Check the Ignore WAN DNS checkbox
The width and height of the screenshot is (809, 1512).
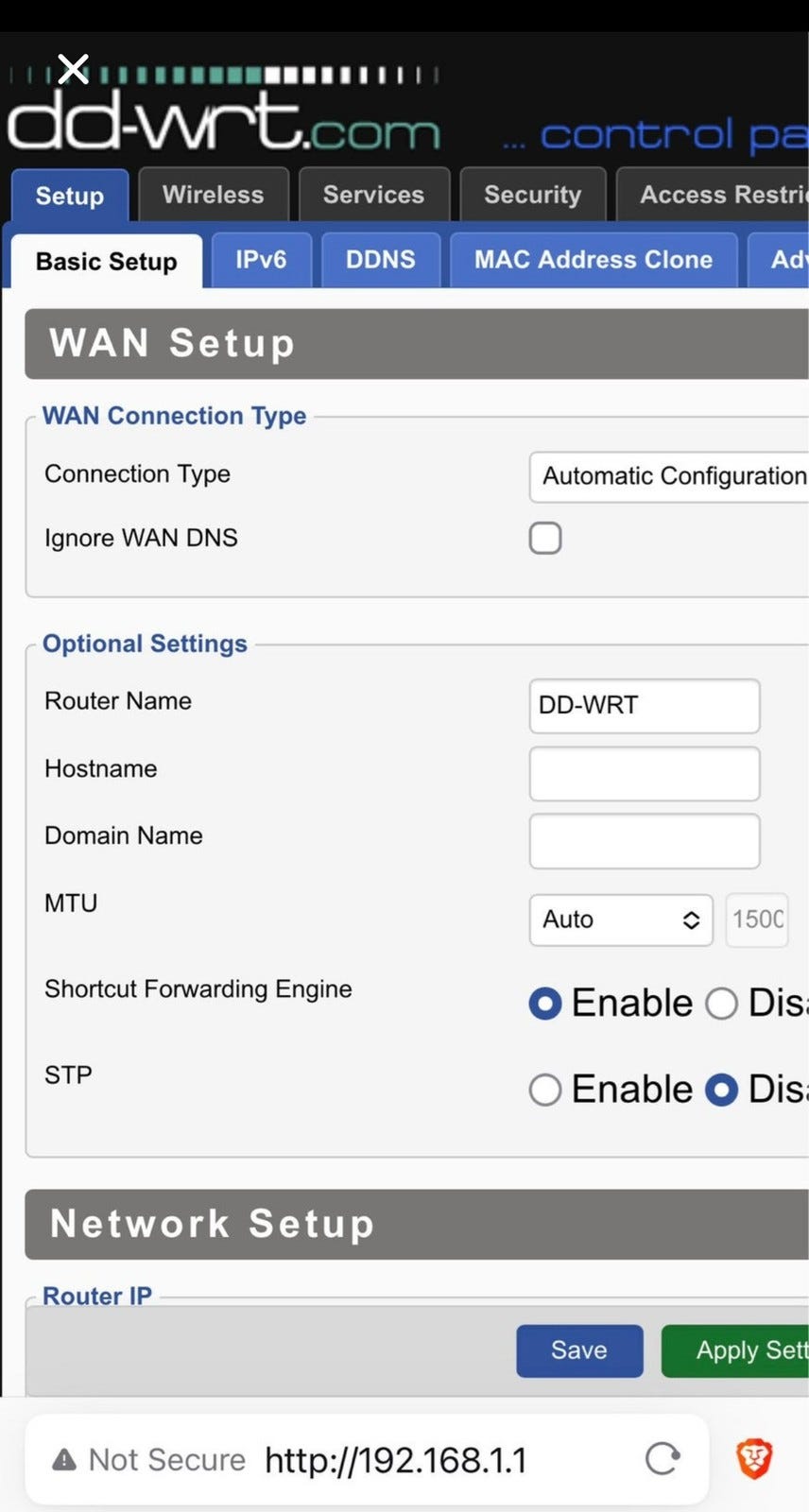tap(545, 538)
